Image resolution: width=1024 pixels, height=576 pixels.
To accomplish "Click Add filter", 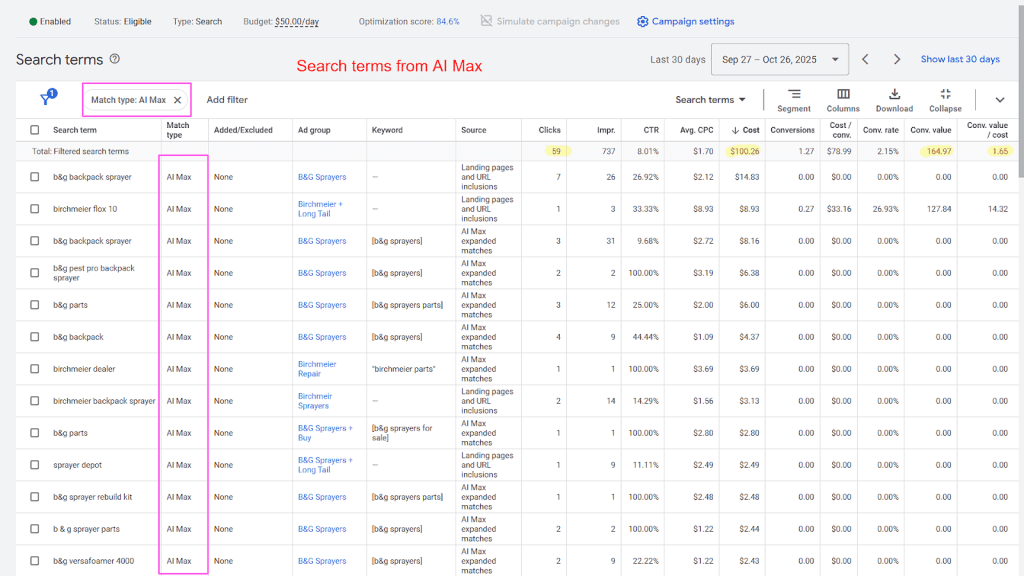I will (x=227, y=100).
